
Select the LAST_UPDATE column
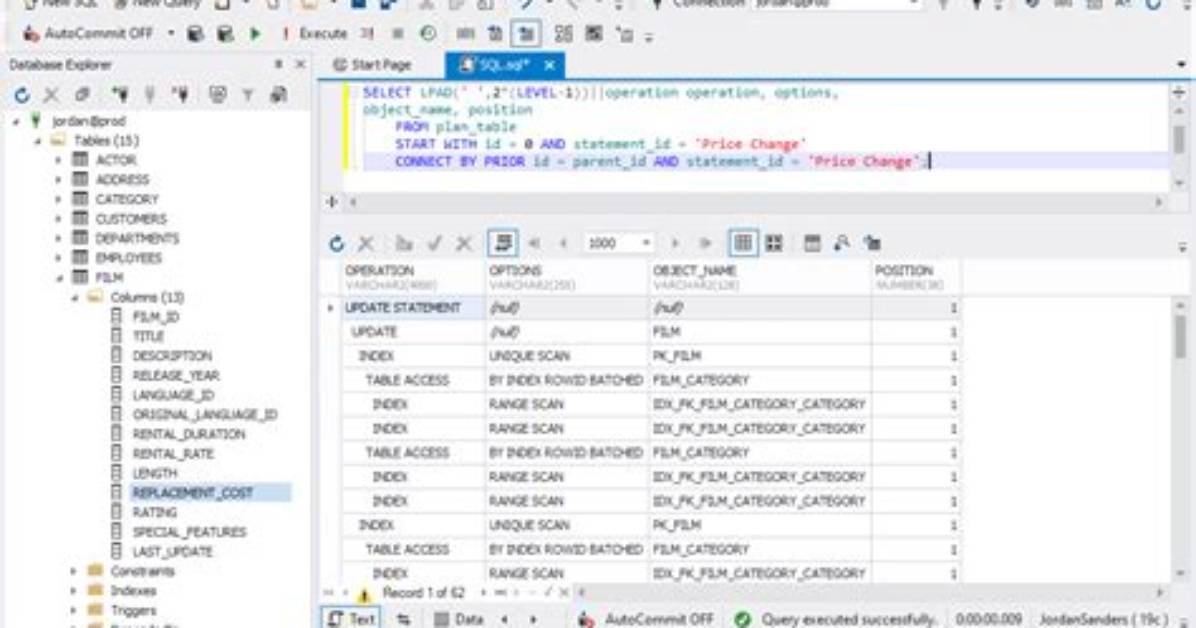172,552
